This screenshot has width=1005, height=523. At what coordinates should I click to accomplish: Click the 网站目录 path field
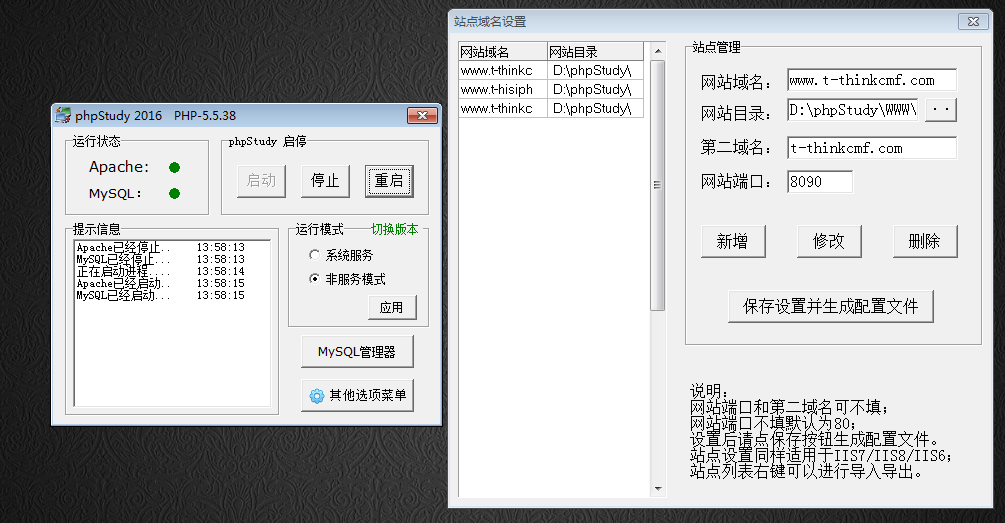[x=854, y=110]
